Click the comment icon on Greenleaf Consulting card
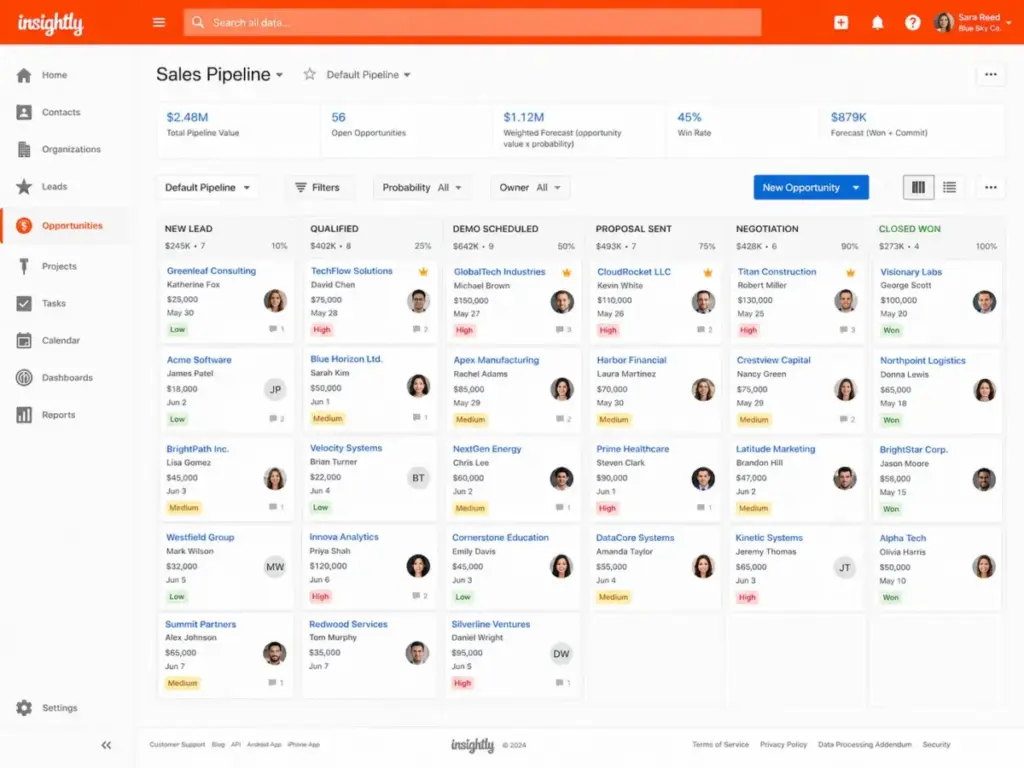 pyautogui.click(x=273, y=329)
